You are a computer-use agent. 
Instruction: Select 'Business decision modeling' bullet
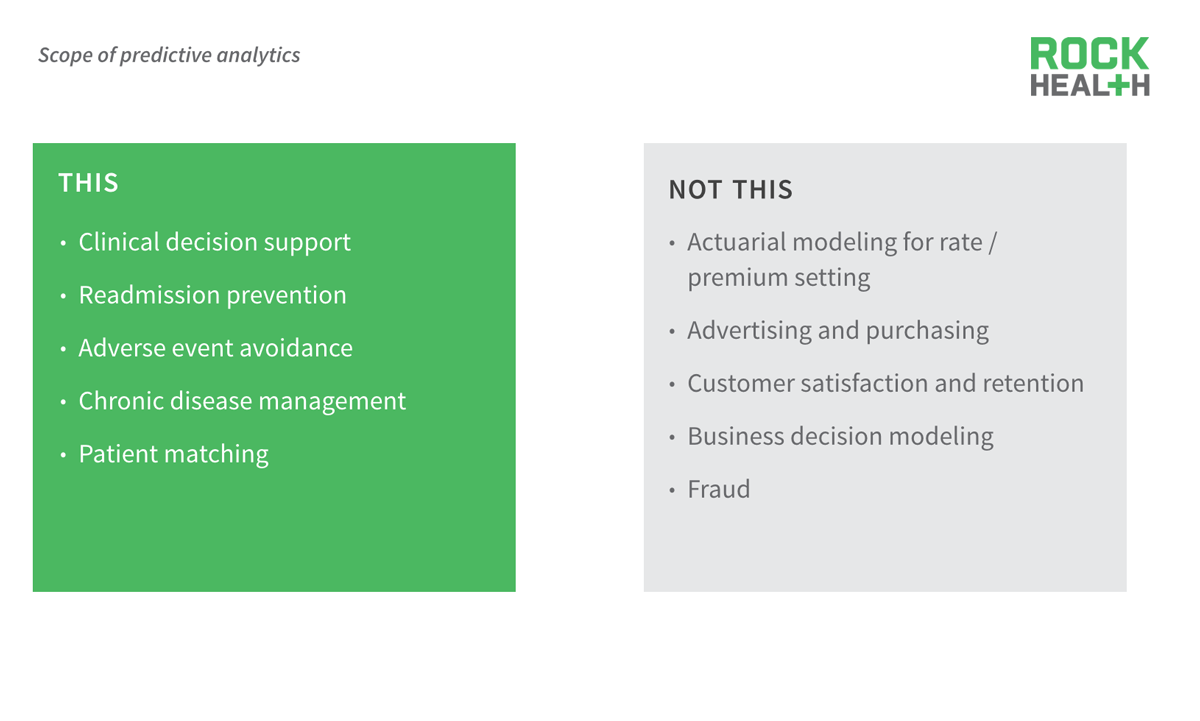[840, 436]
